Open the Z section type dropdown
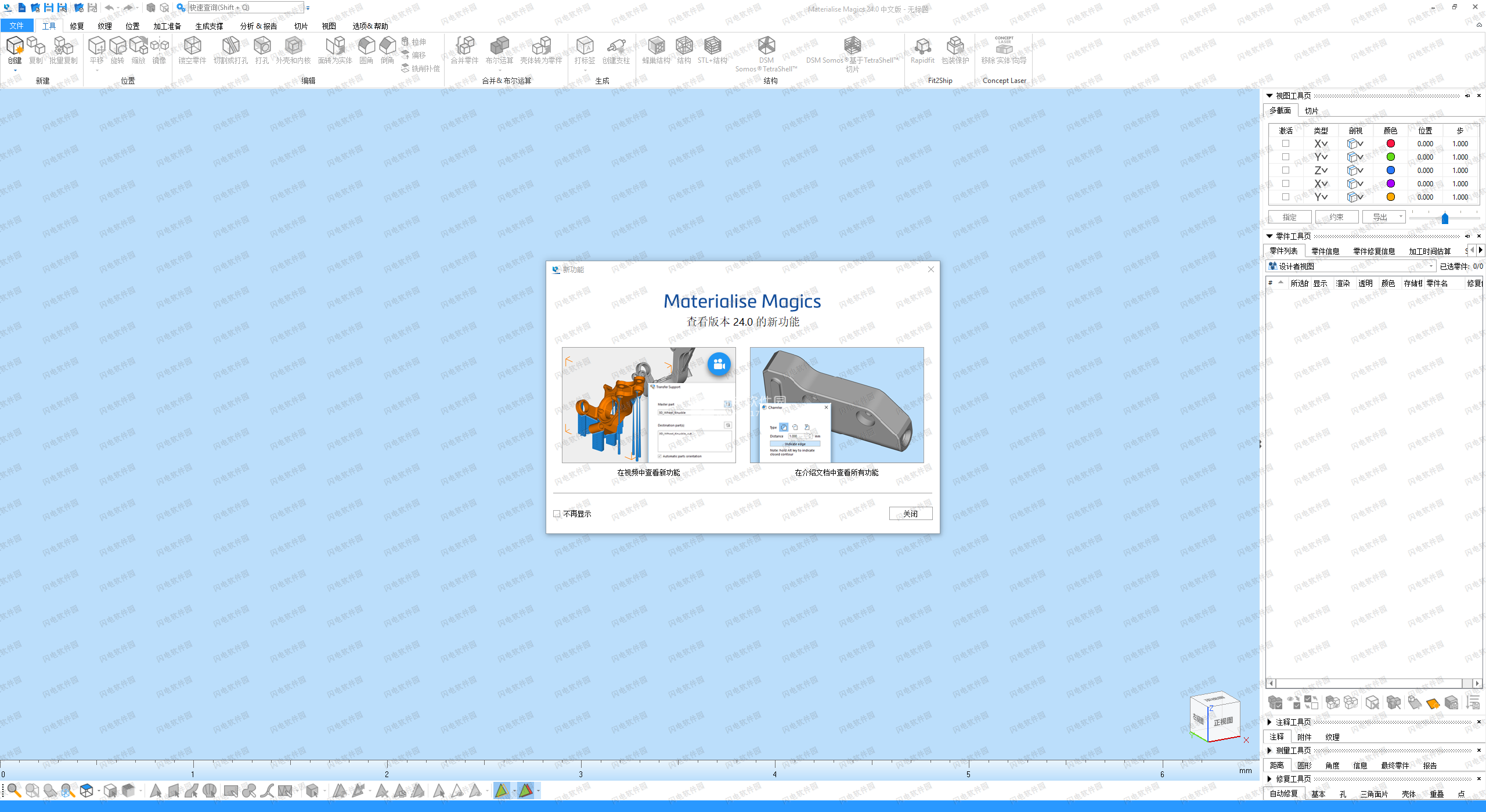Screen dimensions: 1486x812 click(1321, 170)
